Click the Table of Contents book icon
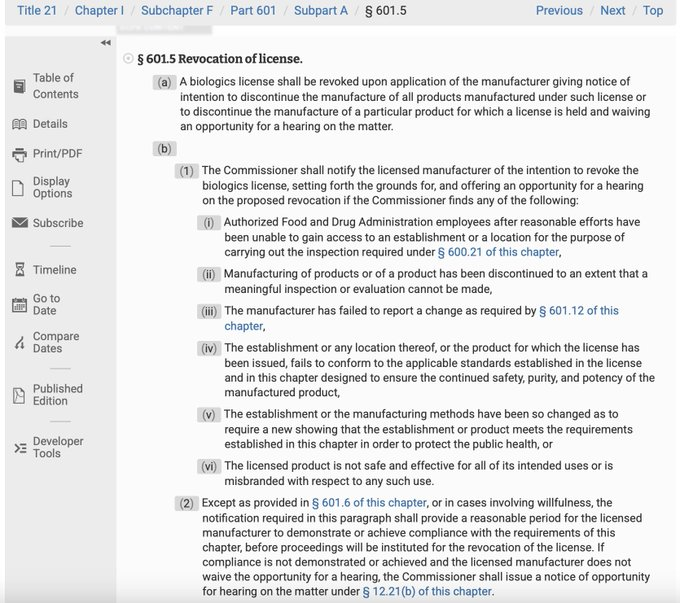The width and height of the screenshot is (680, 603). pyautogui.click(x=19, y=86)
